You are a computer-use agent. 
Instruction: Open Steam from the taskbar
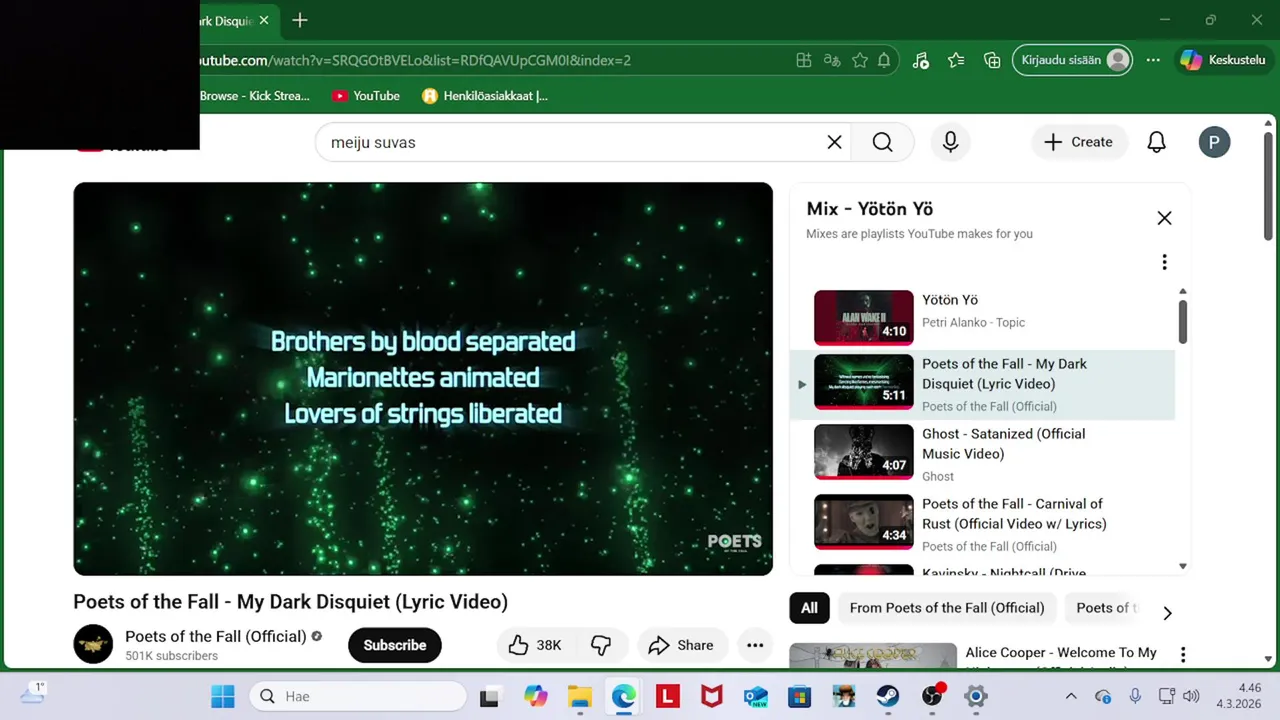(x=888, y=696)
